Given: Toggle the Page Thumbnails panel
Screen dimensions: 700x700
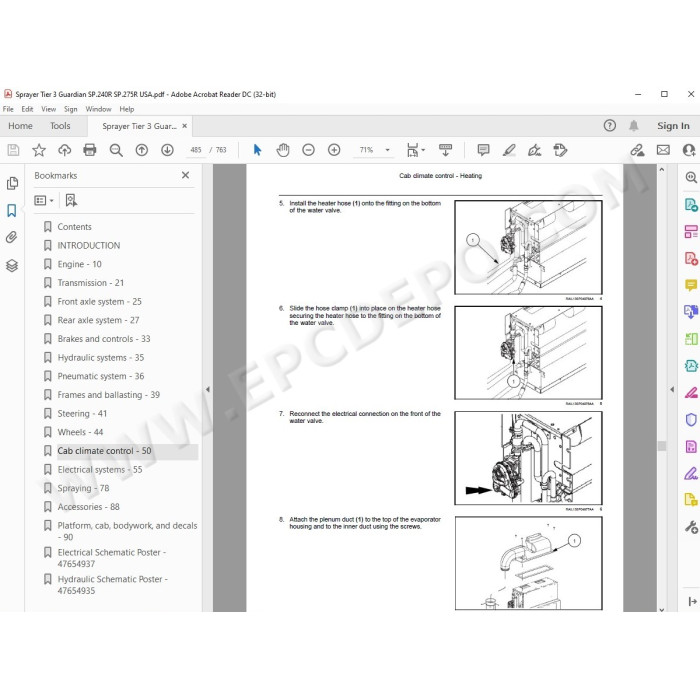Looking at the screenshot, I should (x=12, y=183).
